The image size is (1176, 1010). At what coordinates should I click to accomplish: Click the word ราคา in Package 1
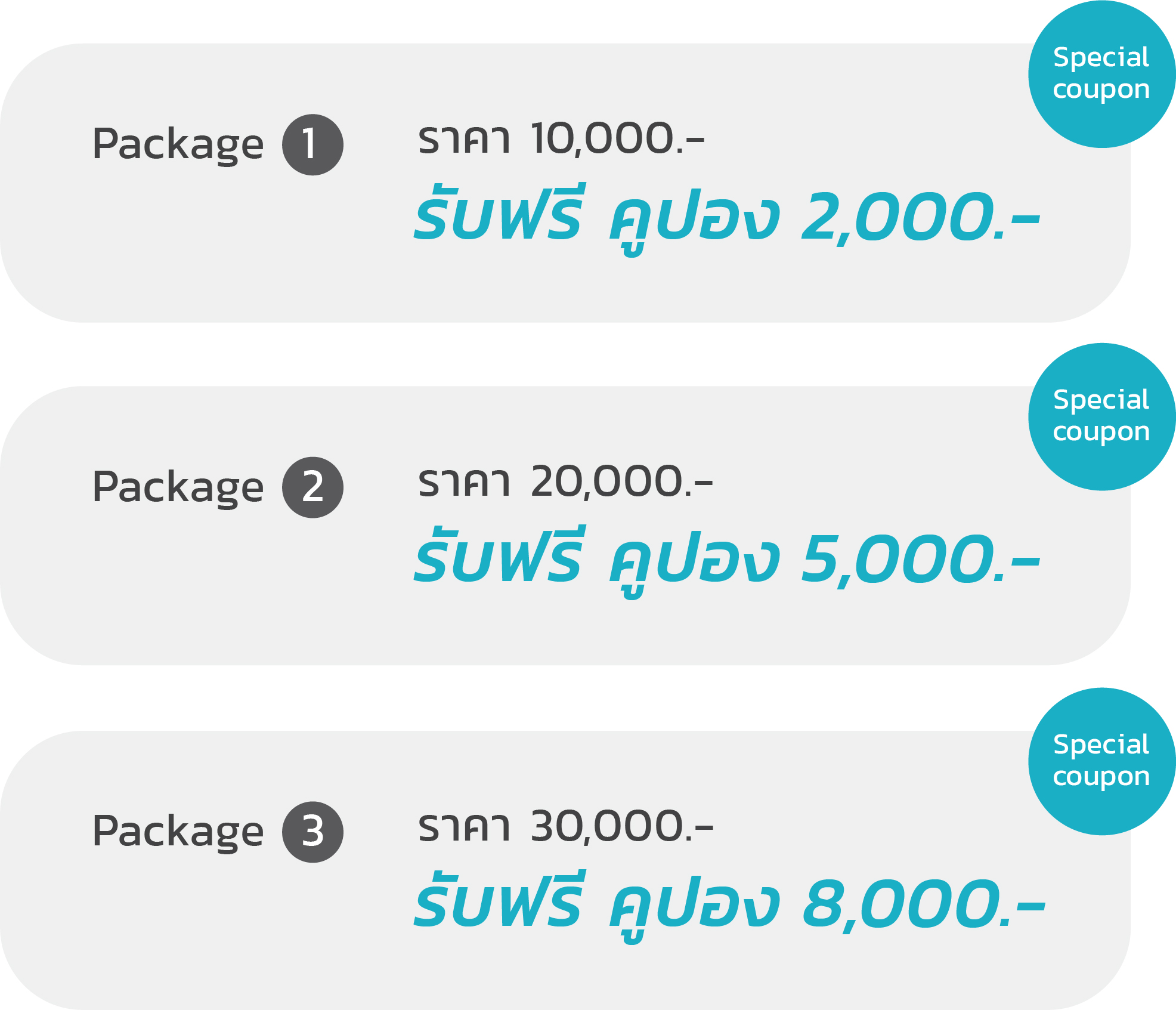463,140
